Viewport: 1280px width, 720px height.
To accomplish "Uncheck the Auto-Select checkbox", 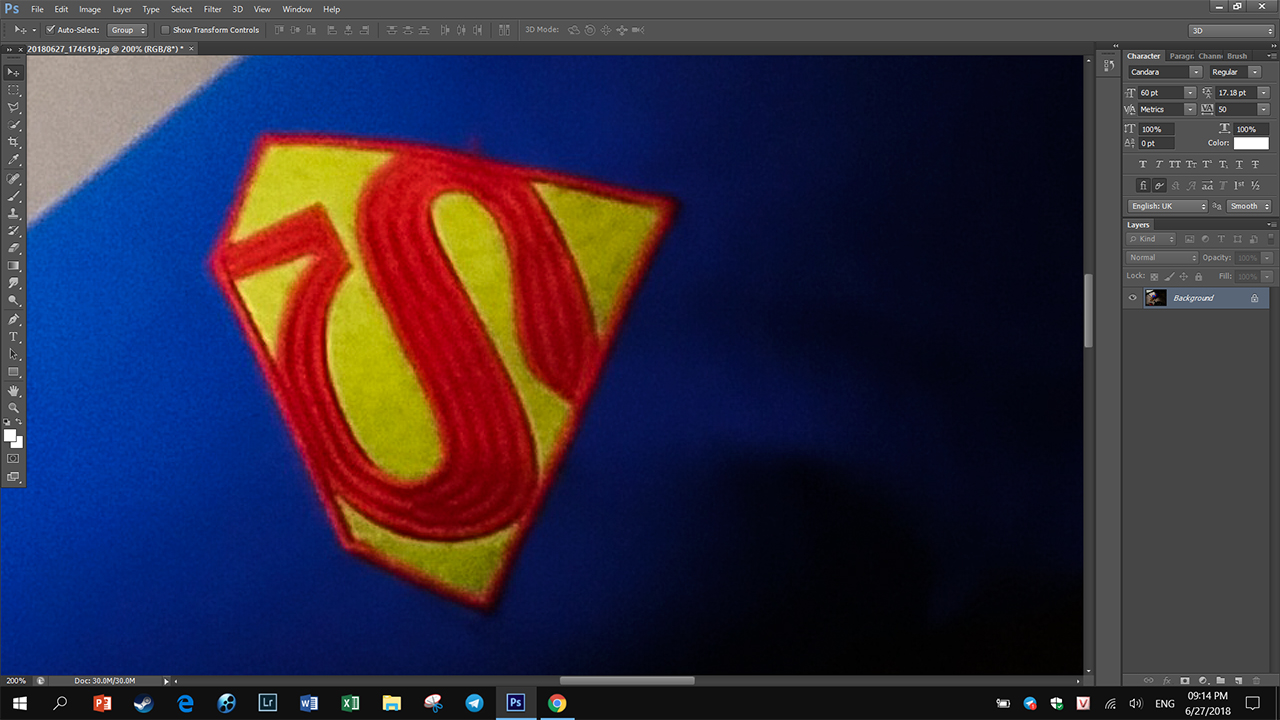I will pyautogui.click(x=51, y=30).
